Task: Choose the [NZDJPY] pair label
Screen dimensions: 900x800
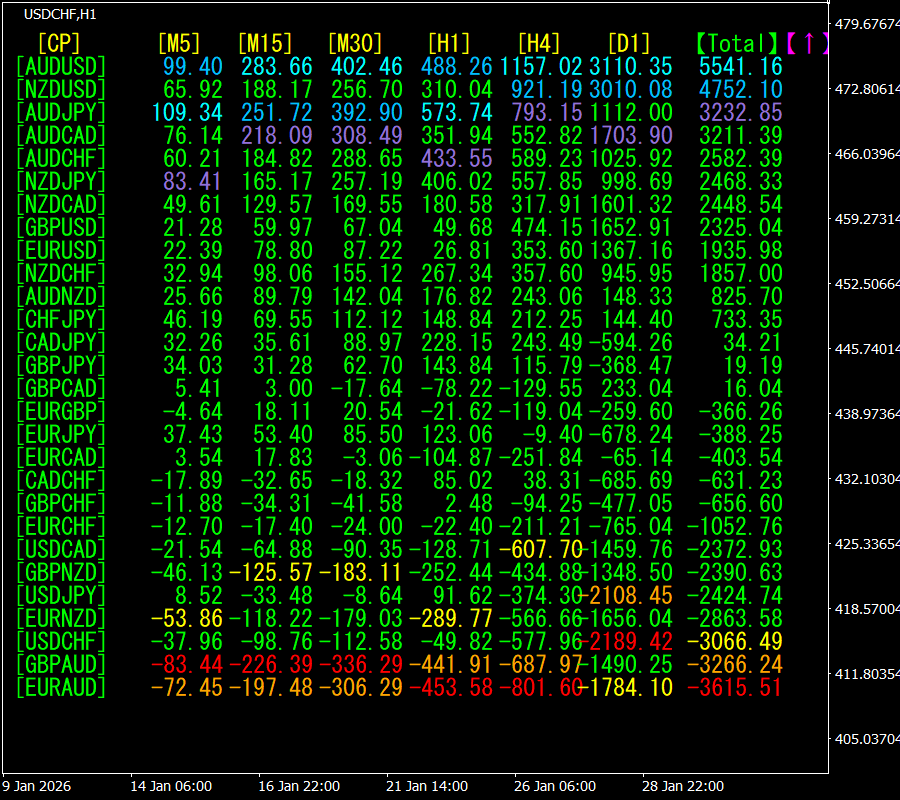Action: pyautogui.click(x=61, y=181)
